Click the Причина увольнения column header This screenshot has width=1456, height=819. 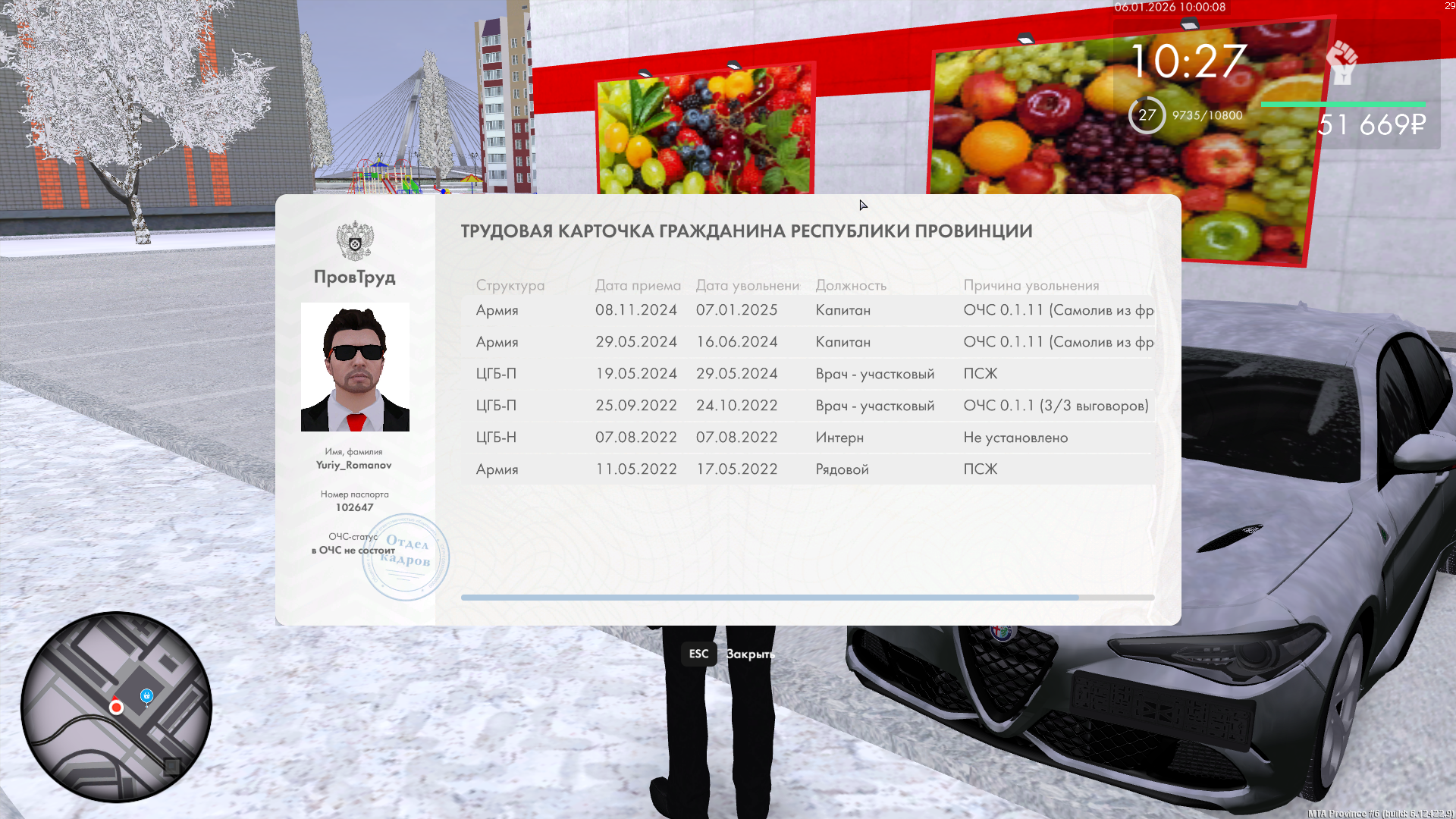coord(1031,285)
